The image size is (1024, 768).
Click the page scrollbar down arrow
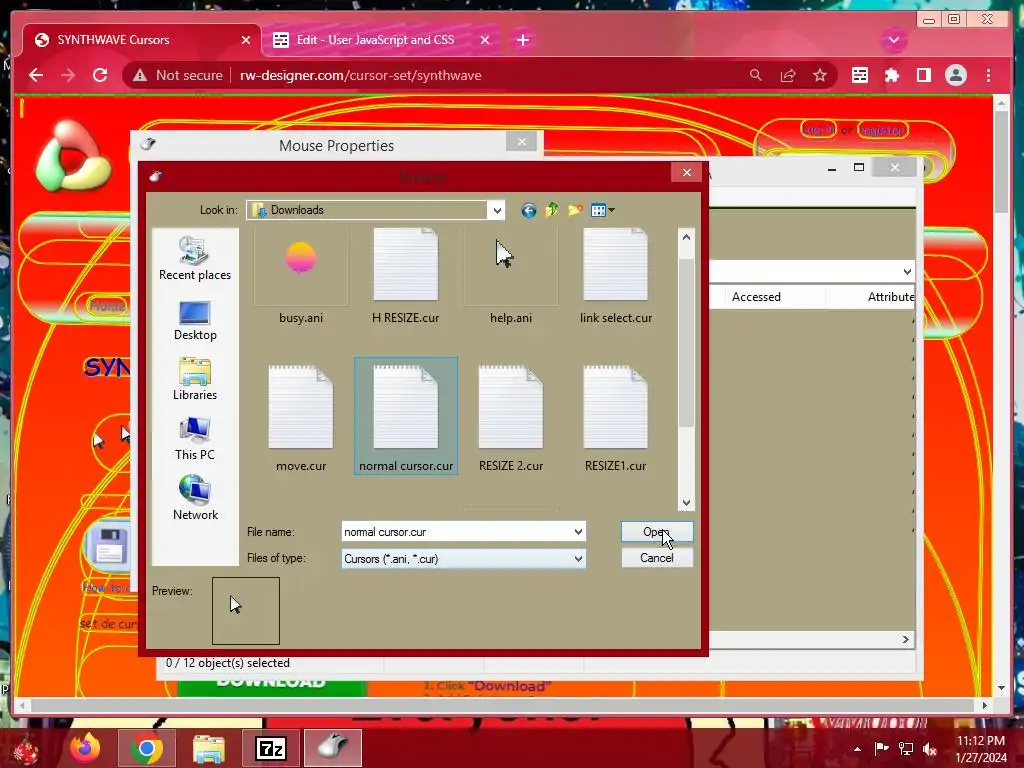point(1001,688)
